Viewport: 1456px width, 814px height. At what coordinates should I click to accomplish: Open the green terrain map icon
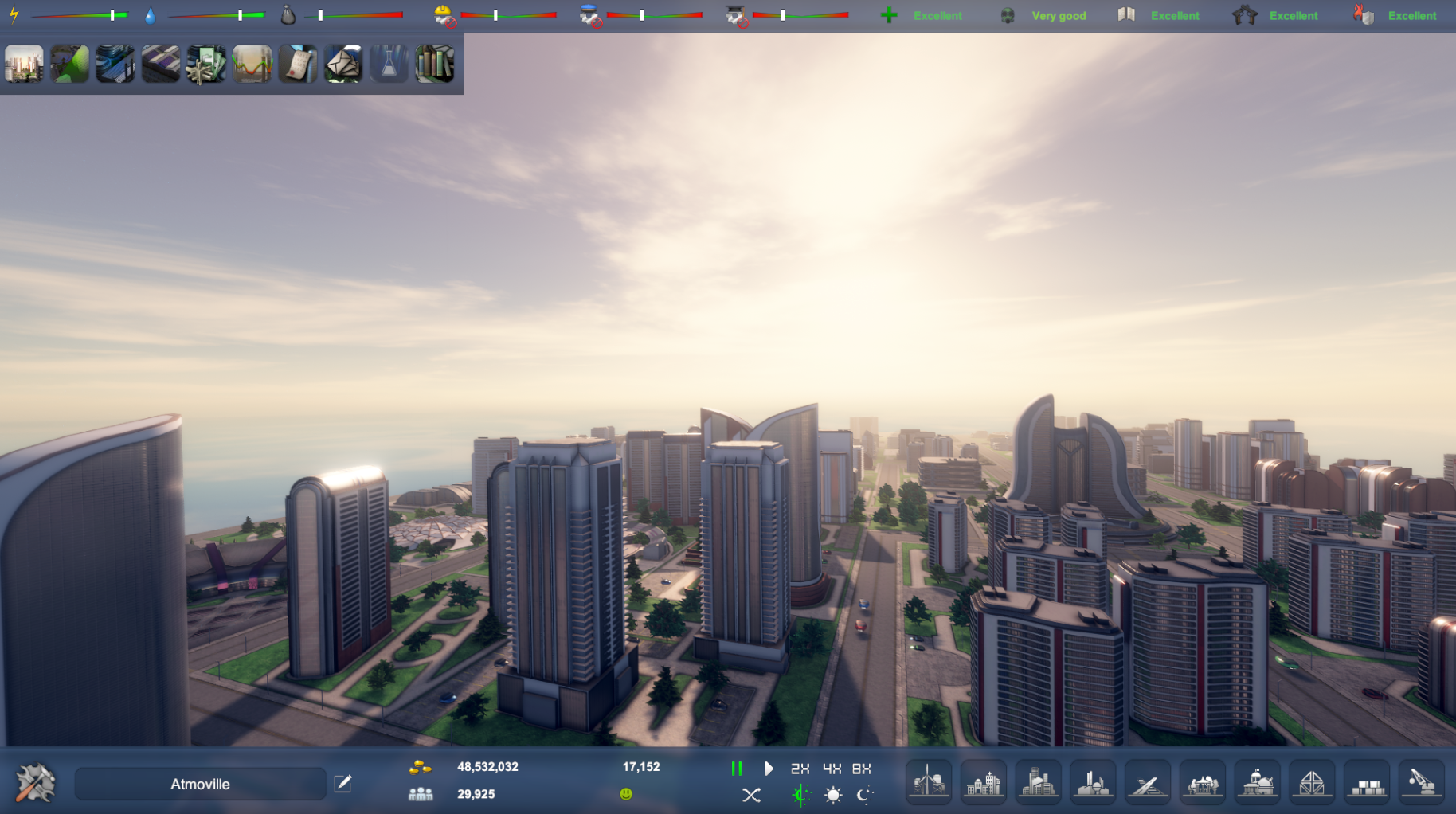pos(70,64)
